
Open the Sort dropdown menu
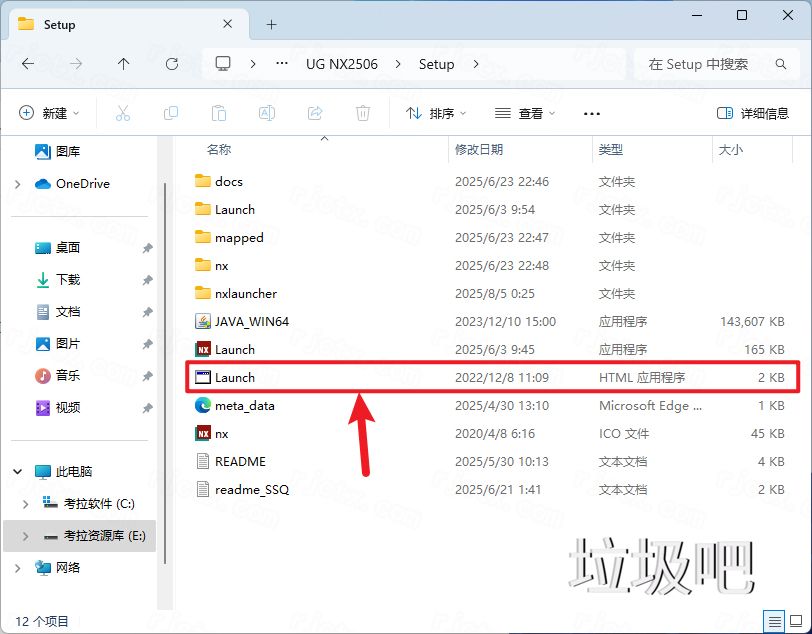pos(438,113)
